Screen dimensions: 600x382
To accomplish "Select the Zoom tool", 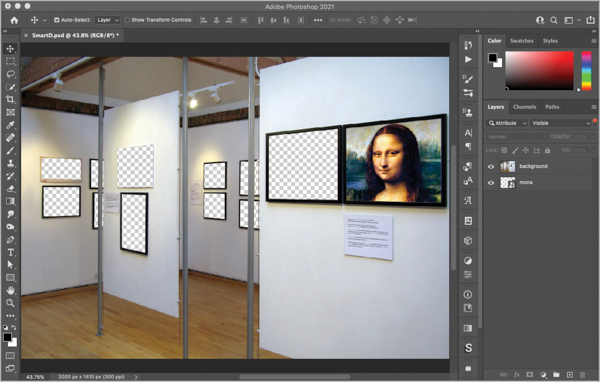I will click(10, 303).
